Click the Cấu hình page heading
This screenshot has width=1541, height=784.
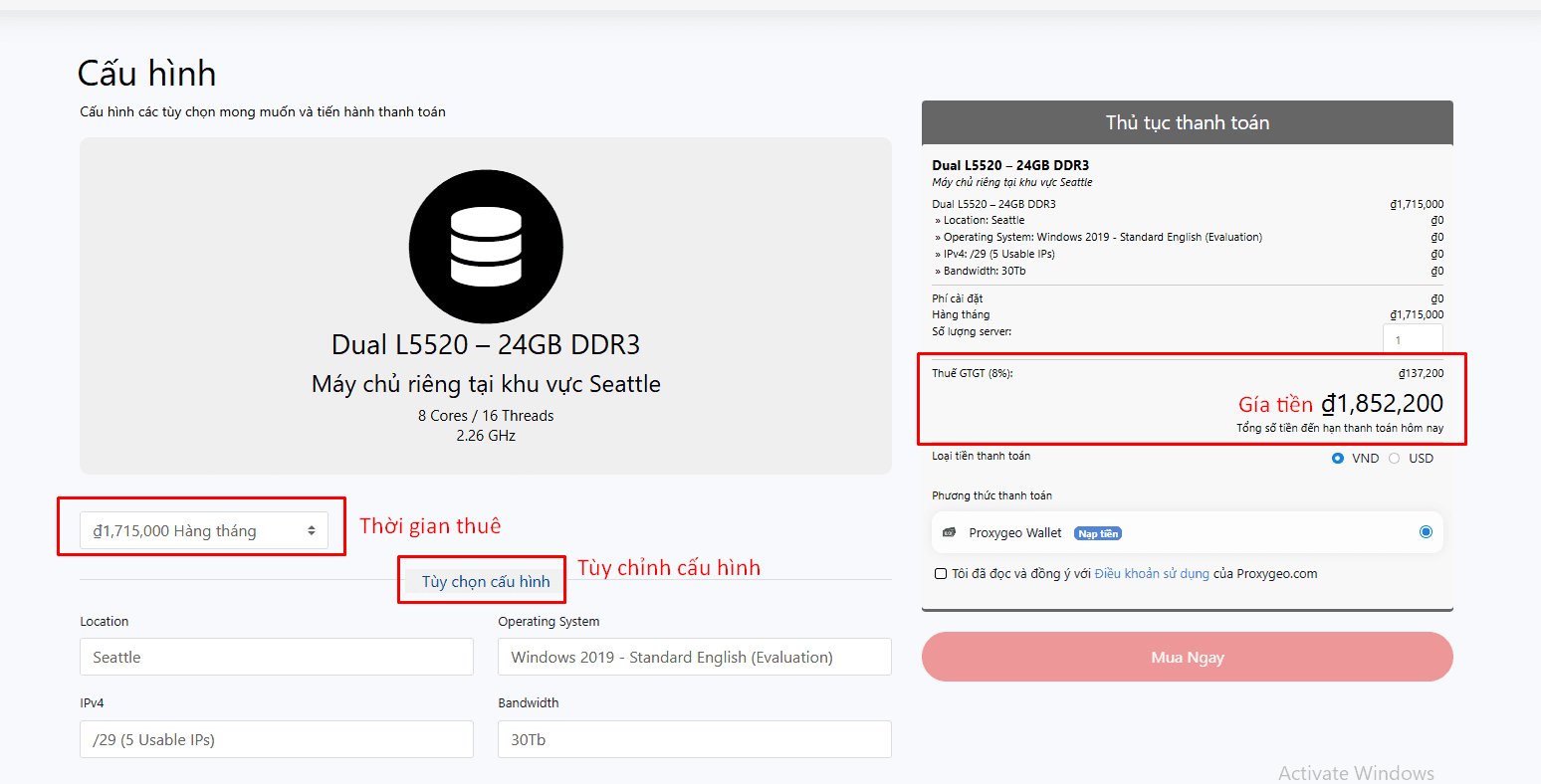[147, 74]
